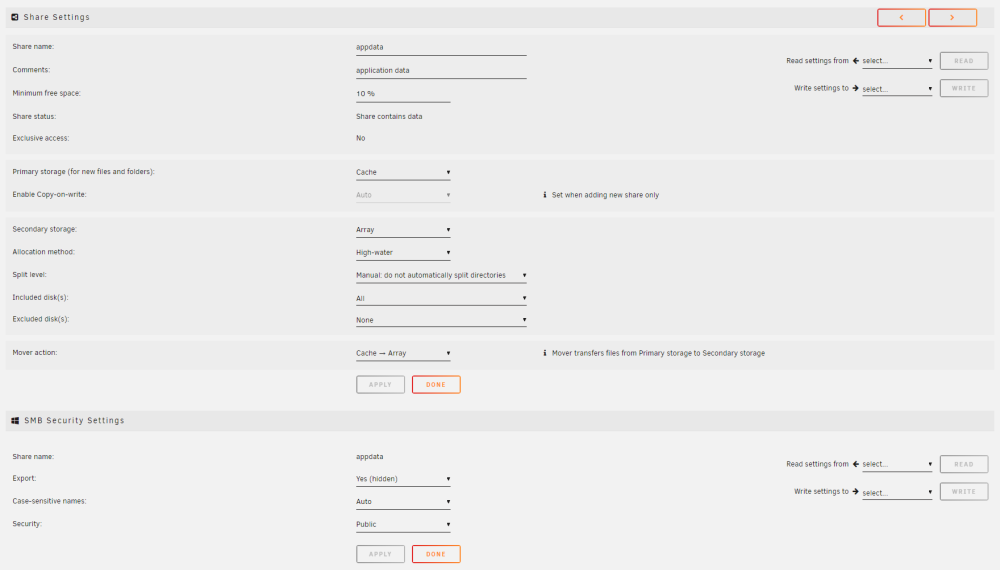Click the Share name field containing appdata

(441, 47)
